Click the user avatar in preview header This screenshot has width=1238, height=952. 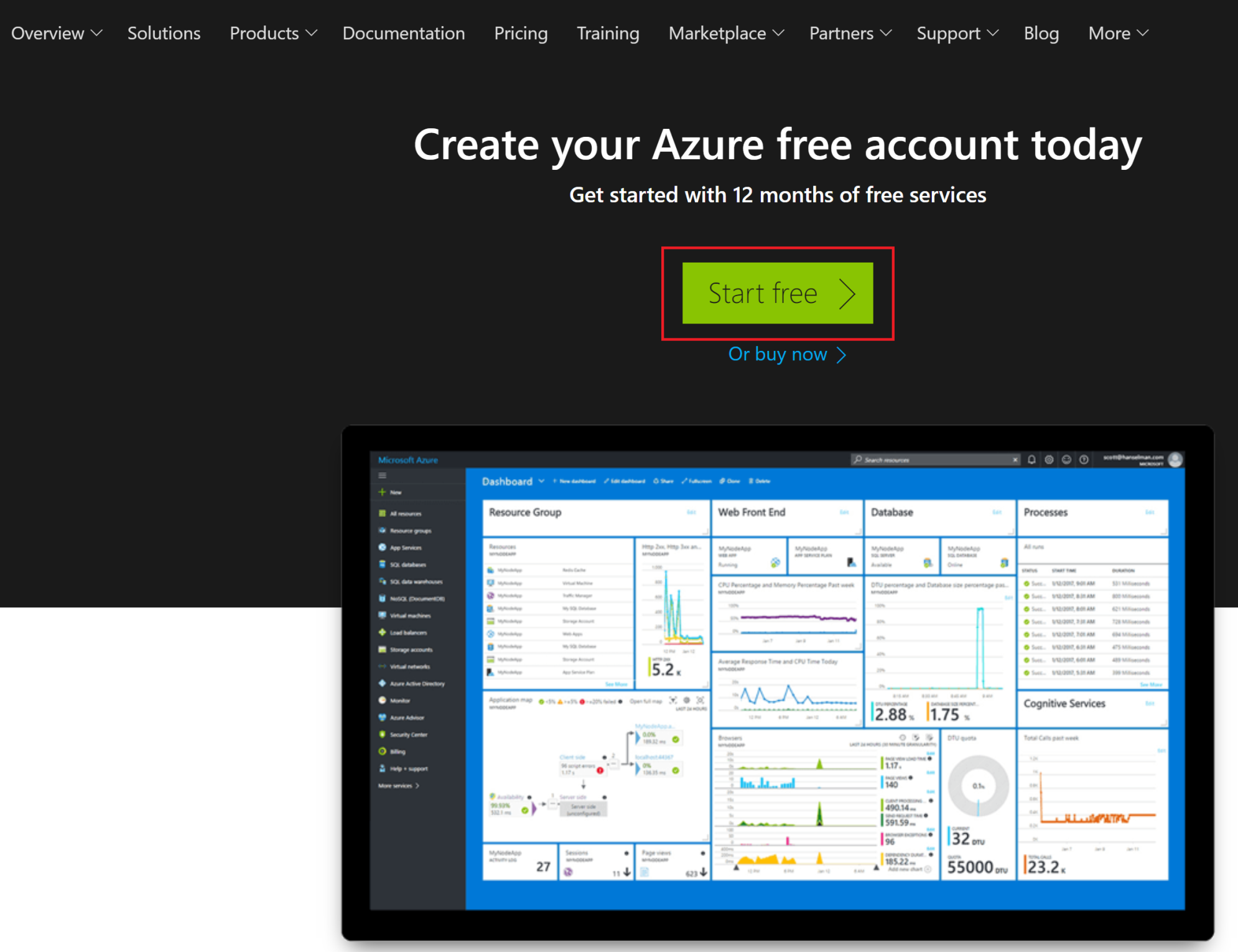1175,460
